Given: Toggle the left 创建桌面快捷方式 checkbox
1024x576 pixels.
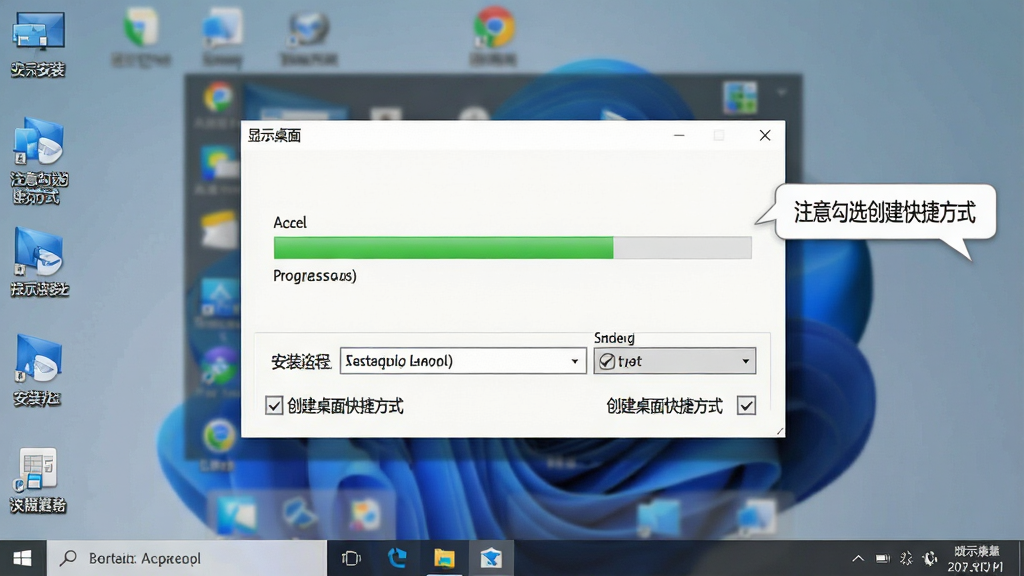Looking at the screenshot, I should coord(274,406).
